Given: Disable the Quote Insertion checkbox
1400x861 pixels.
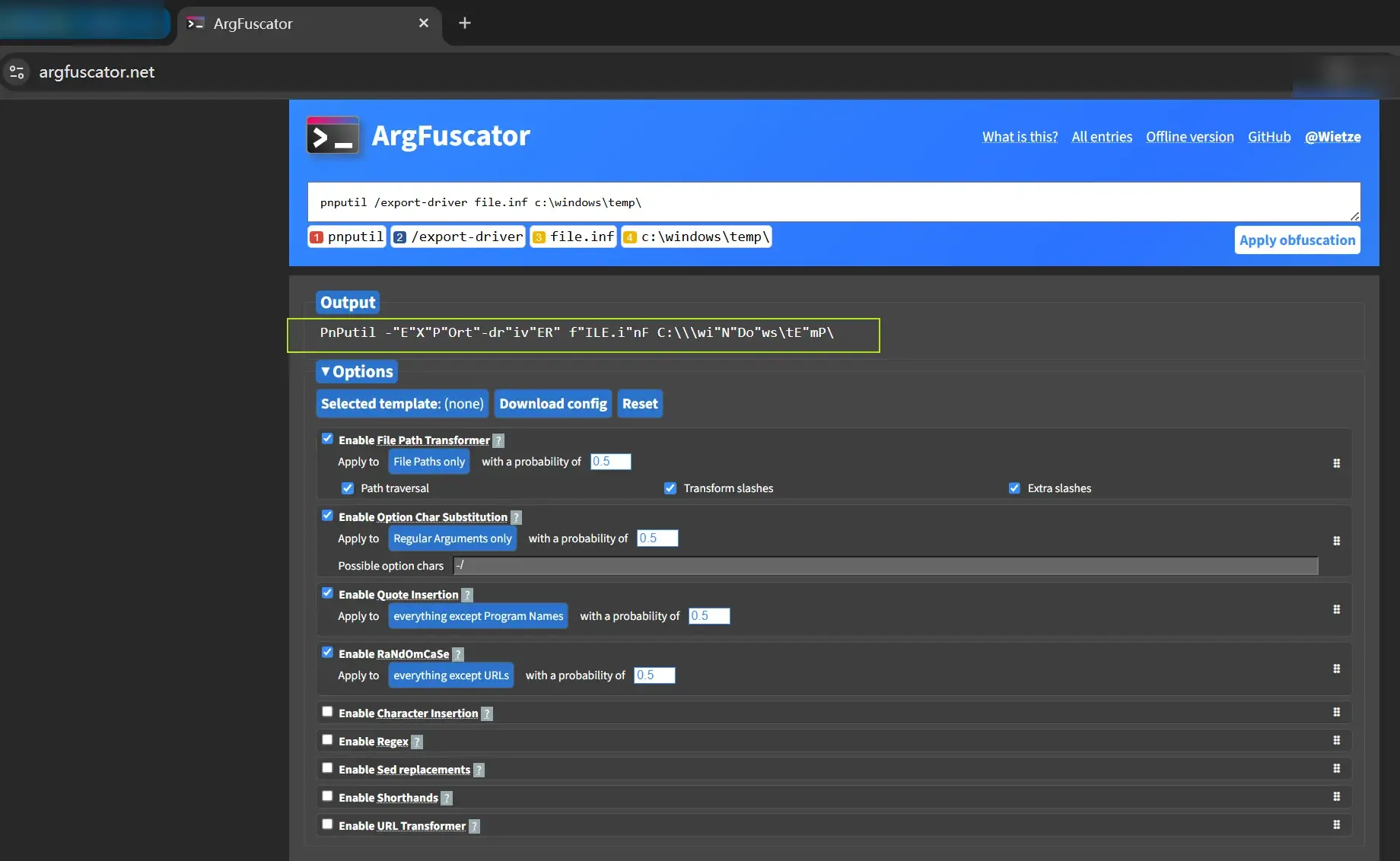Looking at the screenshot, I should tap(327, 593).
